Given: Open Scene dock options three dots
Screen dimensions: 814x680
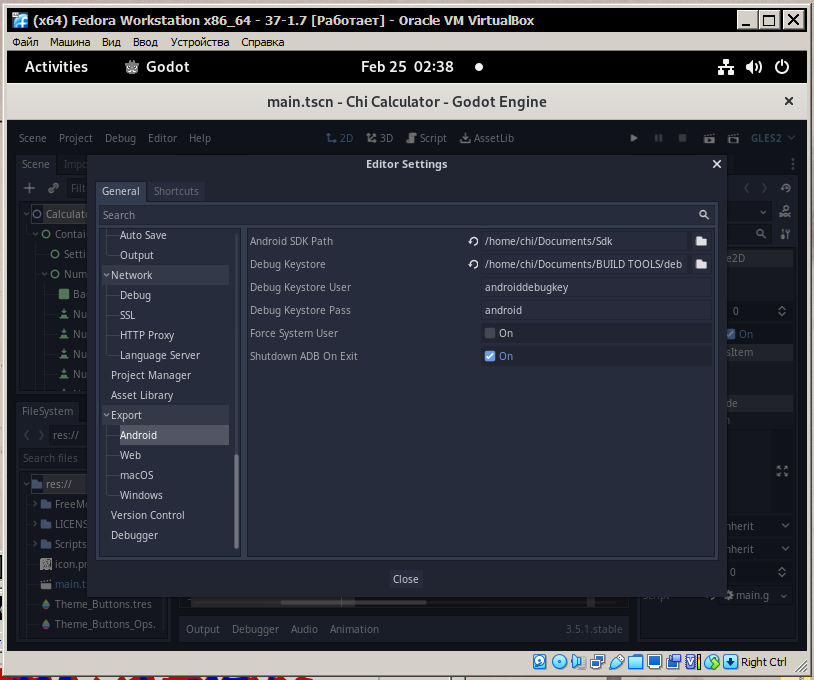Looking at the screenshot, I should 793,164.
